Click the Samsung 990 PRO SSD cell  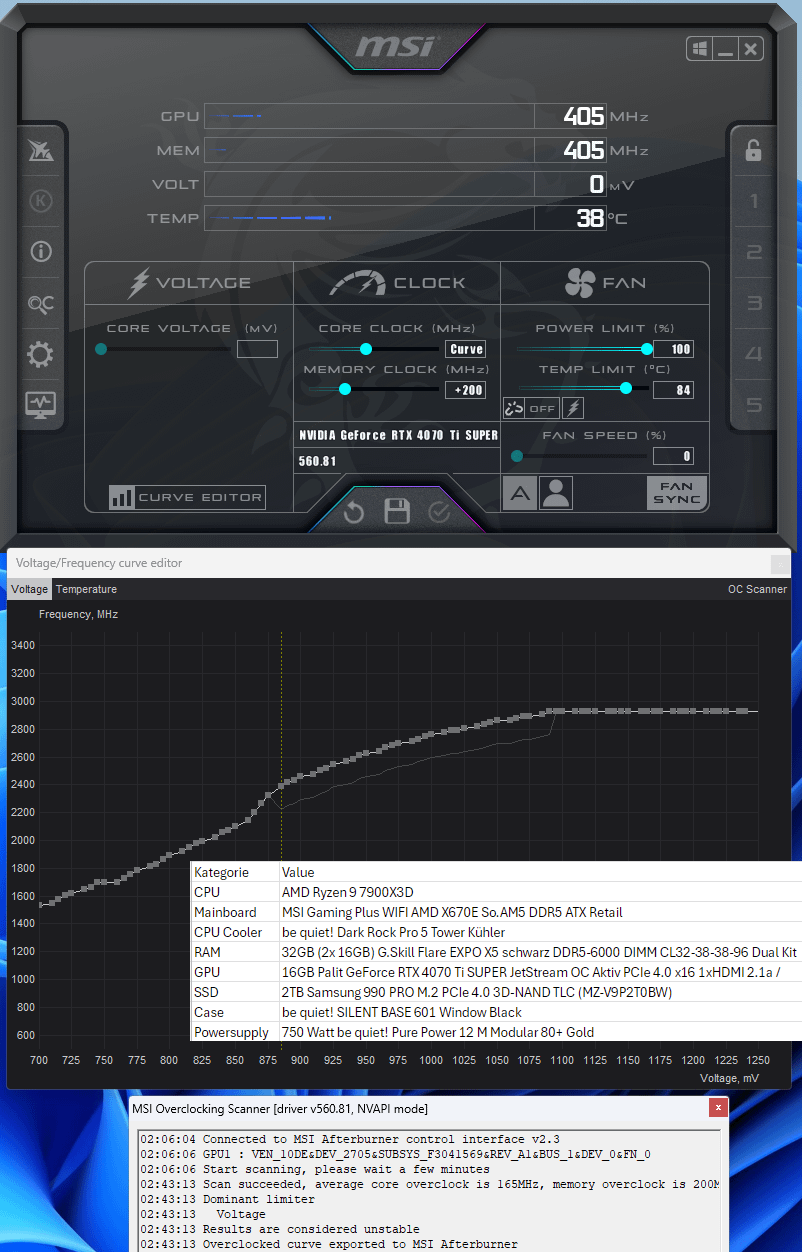pos(540,992)
